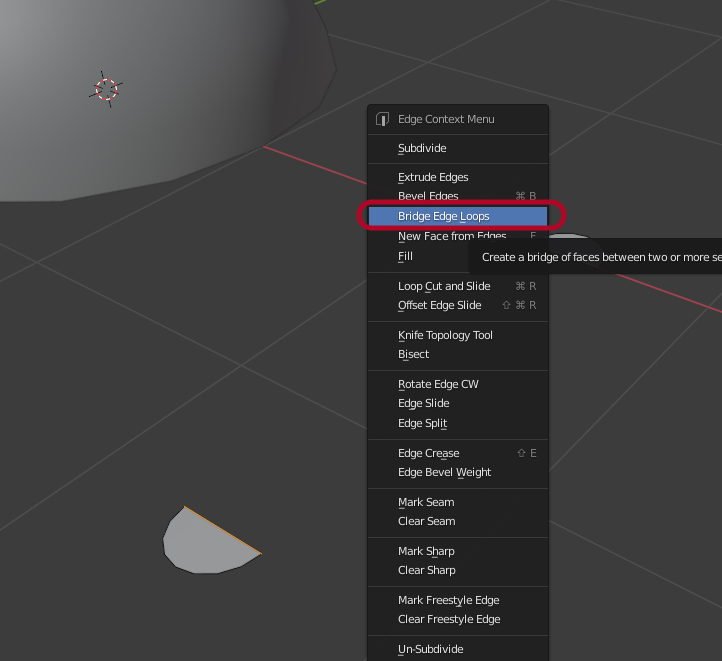Click Edge Slide option
Viewport: 722px width, 661px height.
tap(458, 403)
